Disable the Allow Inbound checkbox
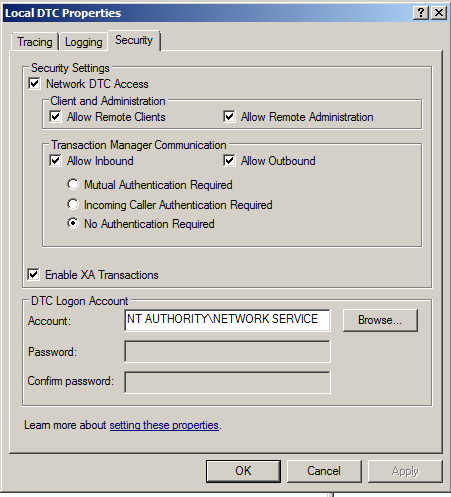This screenshot has width=451, height=497. click(55, 160)
